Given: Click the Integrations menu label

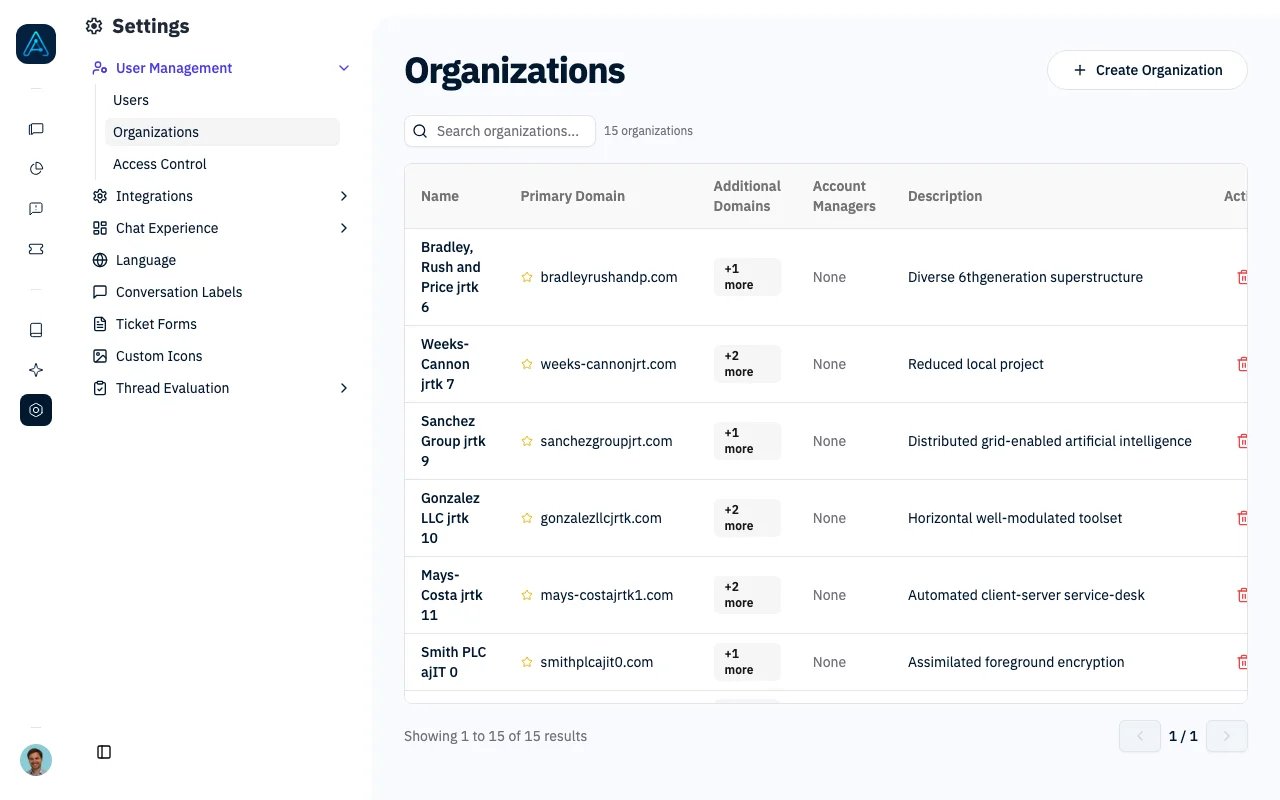Looking at the screenshot, I should [154, 196].
